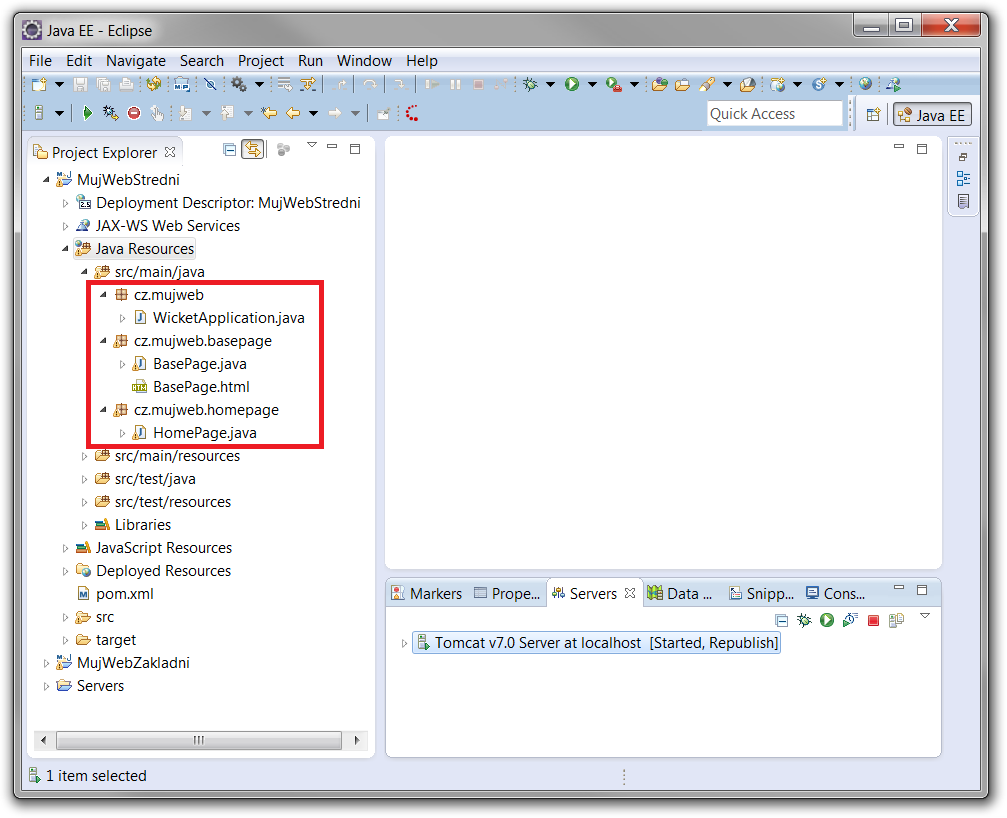The height and width of the screenshot is (818, 1007).
Task: Select pom.xml in Project Explorer
Action: pos(124,594)
